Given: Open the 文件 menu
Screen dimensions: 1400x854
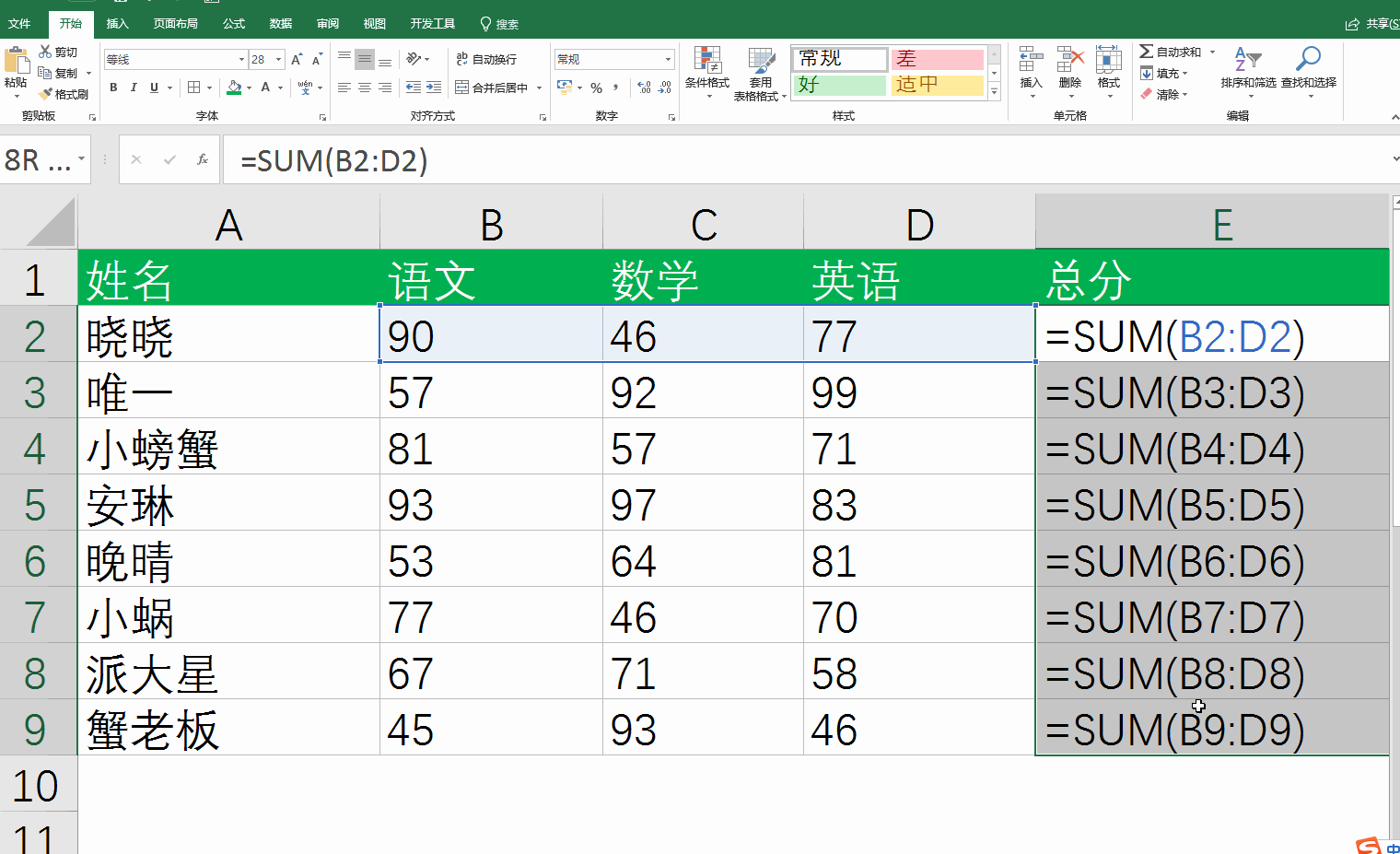Looking at the screenshot, I should pos(20,23).
